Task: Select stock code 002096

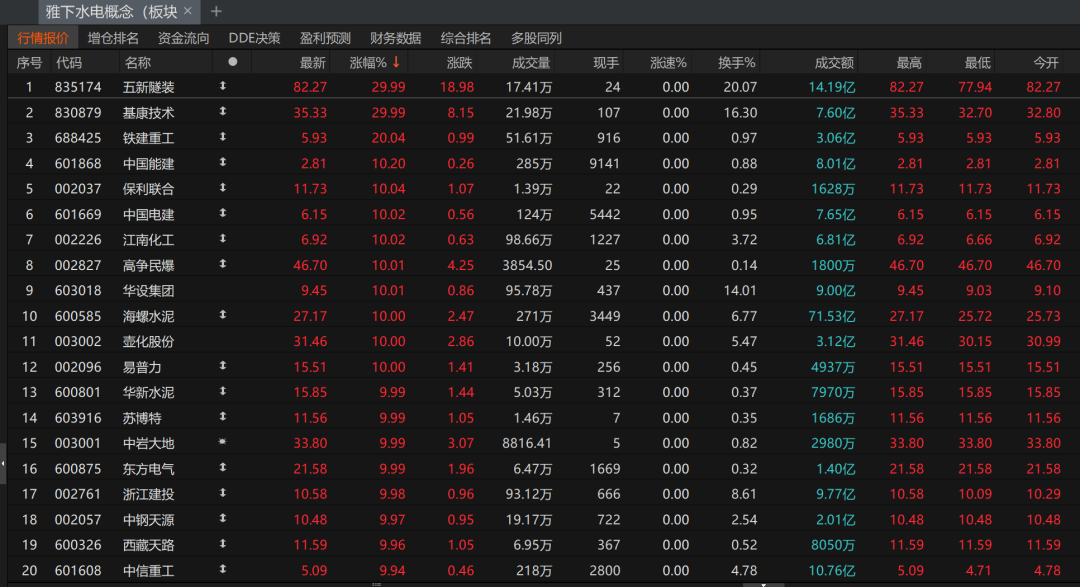Action: pyautogui.click(x=78, y=367)
